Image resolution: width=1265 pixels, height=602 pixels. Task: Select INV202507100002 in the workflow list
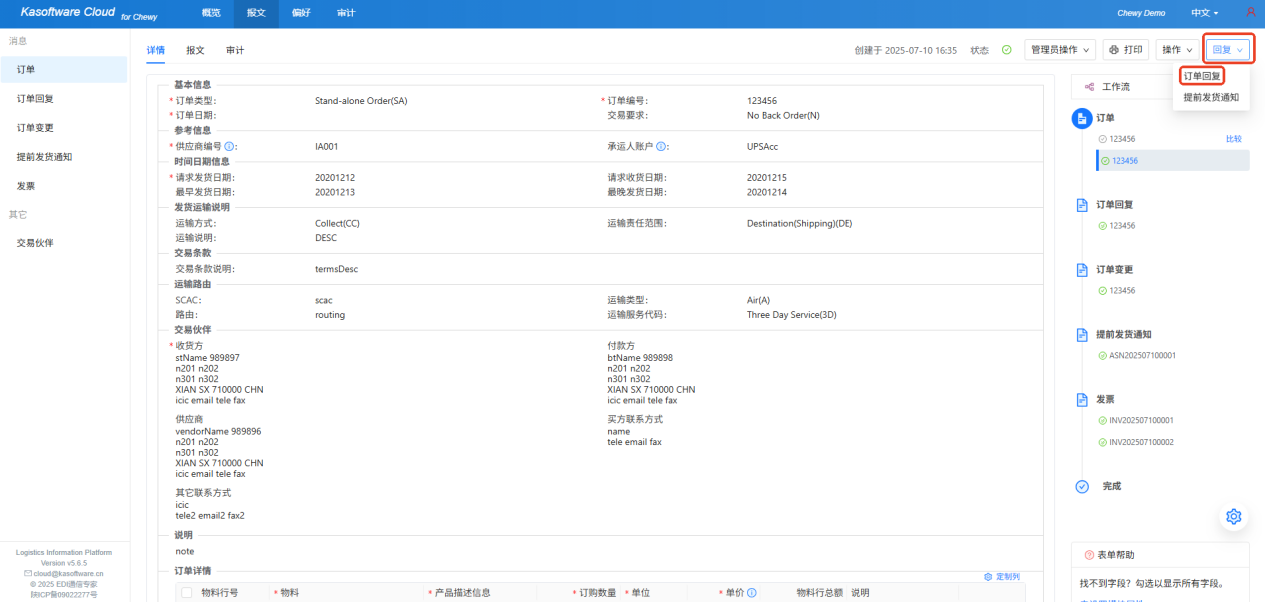click(x=1141, y=442)
